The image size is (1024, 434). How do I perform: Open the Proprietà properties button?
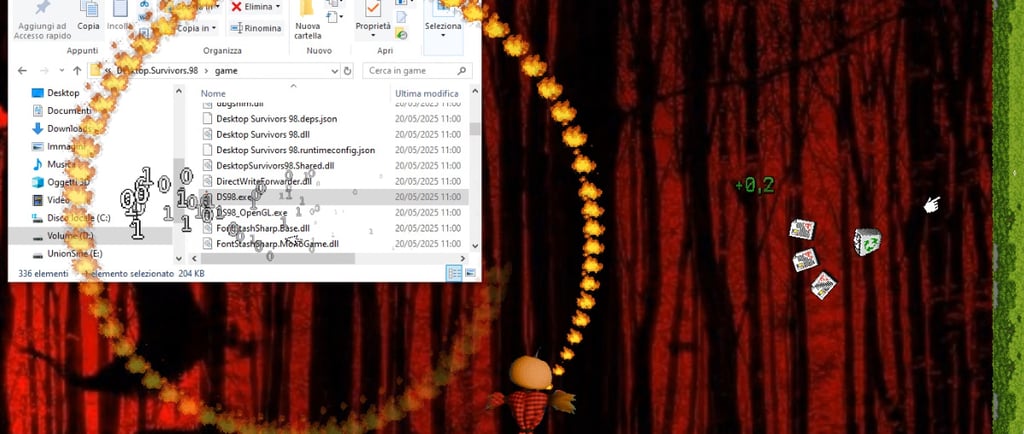tap(373, 18)
